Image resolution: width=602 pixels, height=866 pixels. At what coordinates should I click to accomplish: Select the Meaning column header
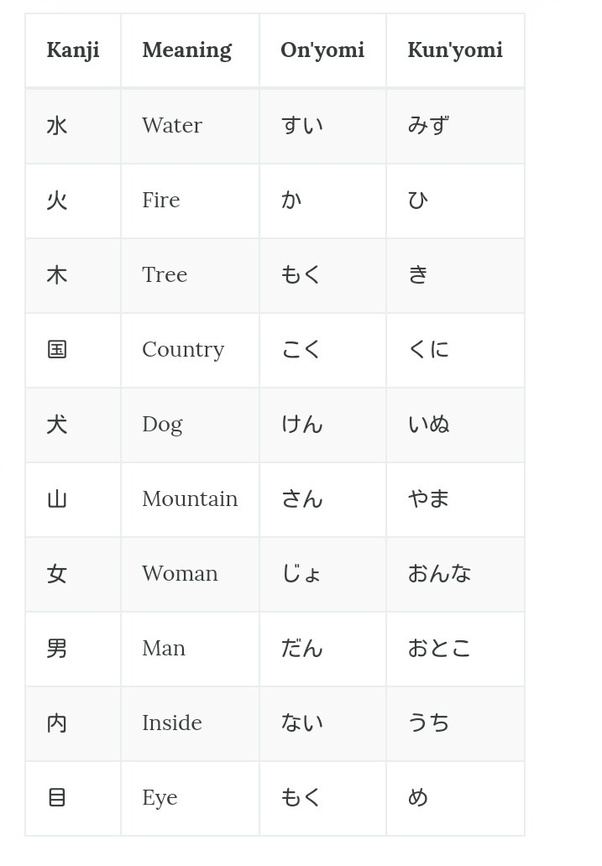point(187,50)
